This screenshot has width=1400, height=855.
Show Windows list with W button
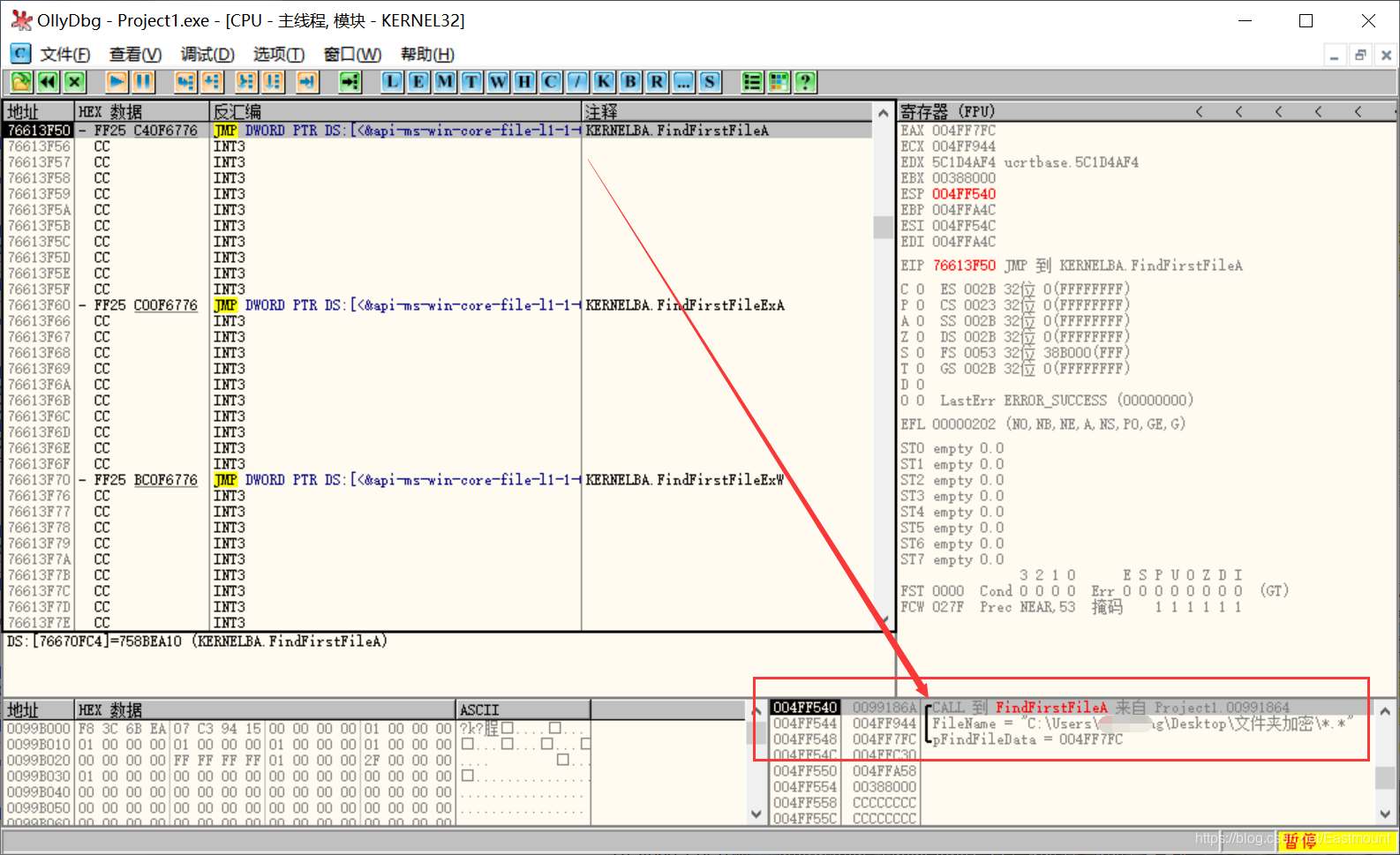click(498, 82)
